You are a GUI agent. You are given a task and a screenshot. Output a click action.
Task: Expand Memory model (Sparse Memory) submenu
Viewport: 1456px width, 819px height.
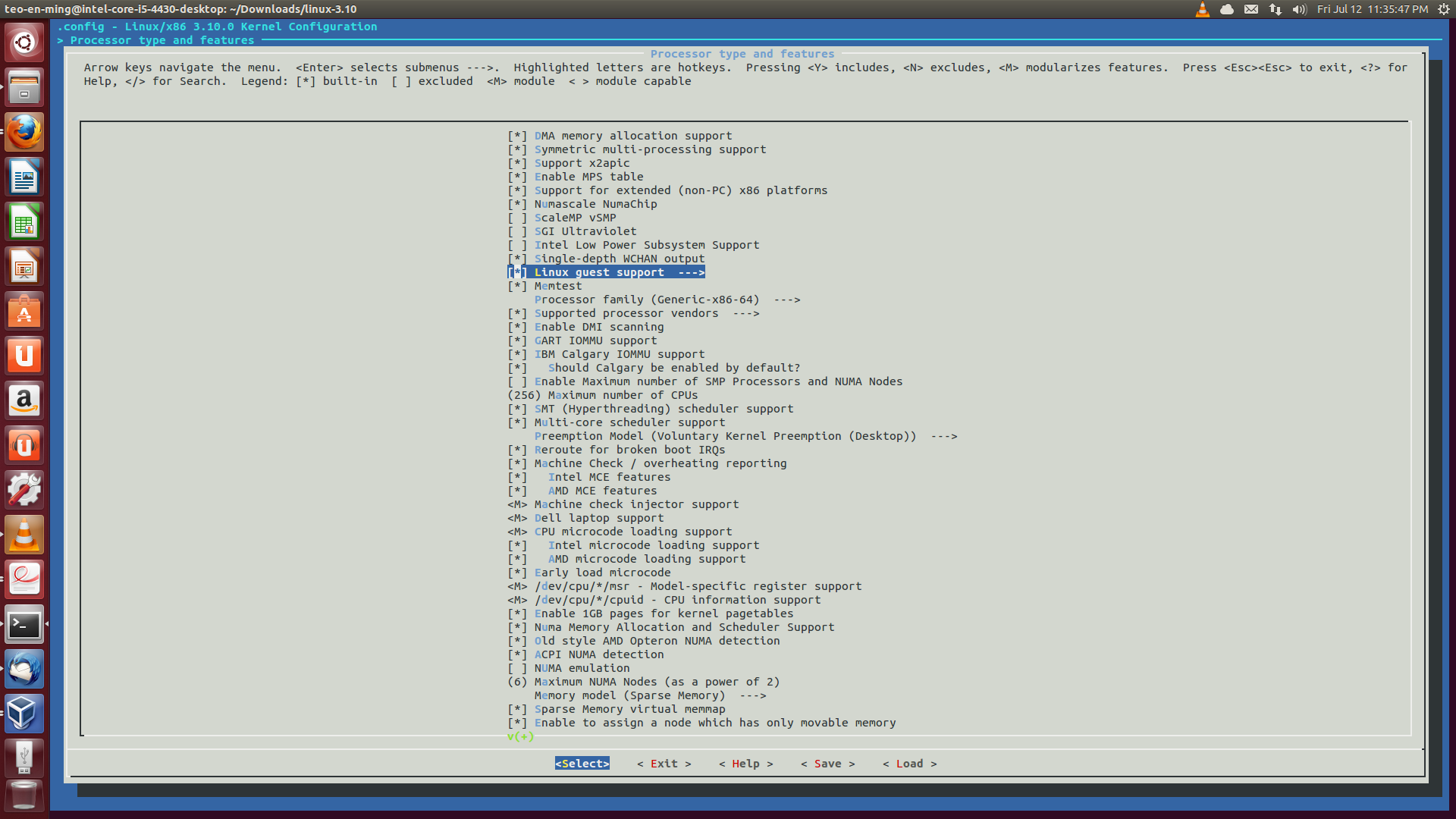(649, 695)
